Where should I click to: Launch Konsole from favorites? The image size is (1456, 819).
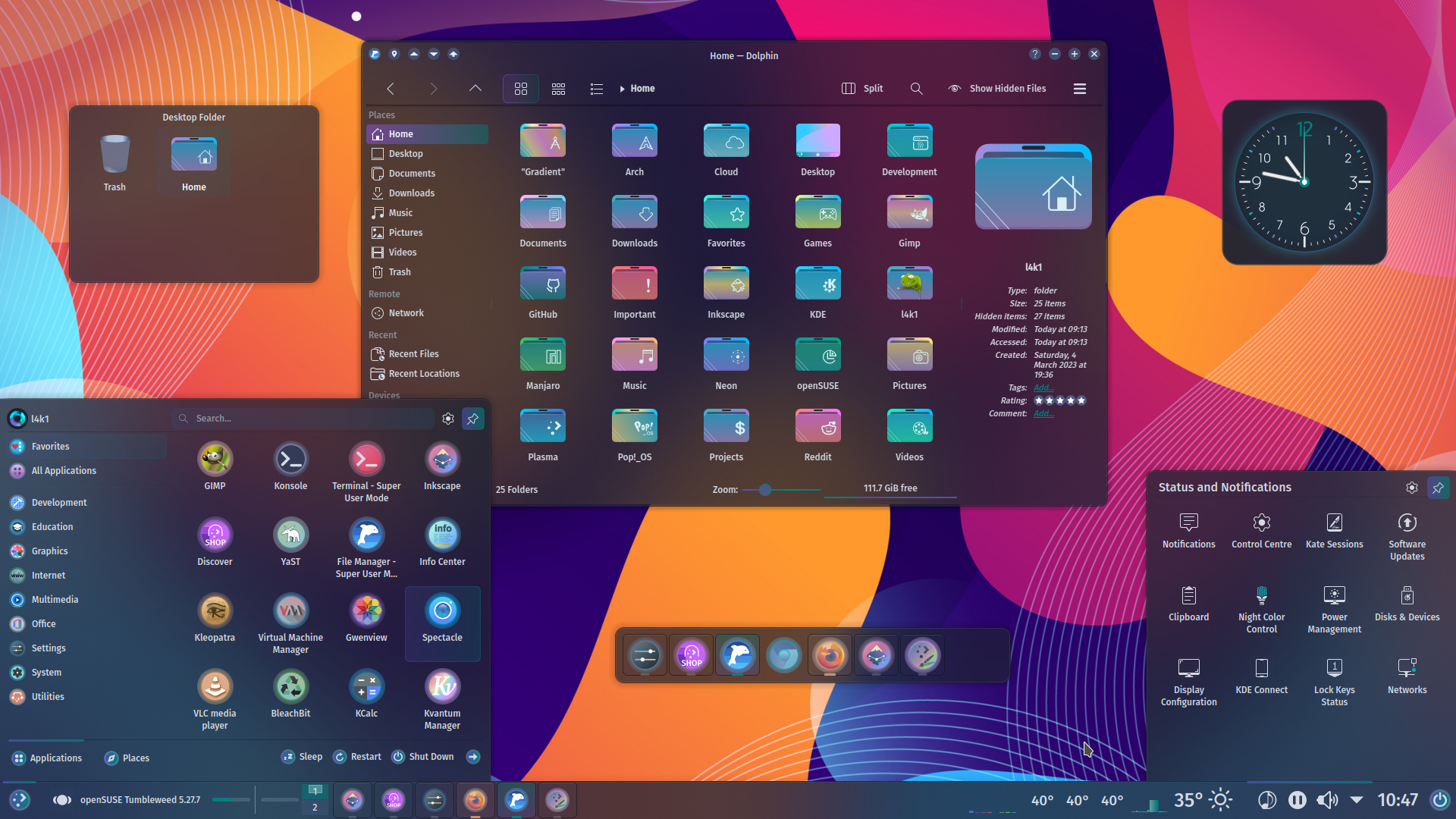click(x=290, y=459)
